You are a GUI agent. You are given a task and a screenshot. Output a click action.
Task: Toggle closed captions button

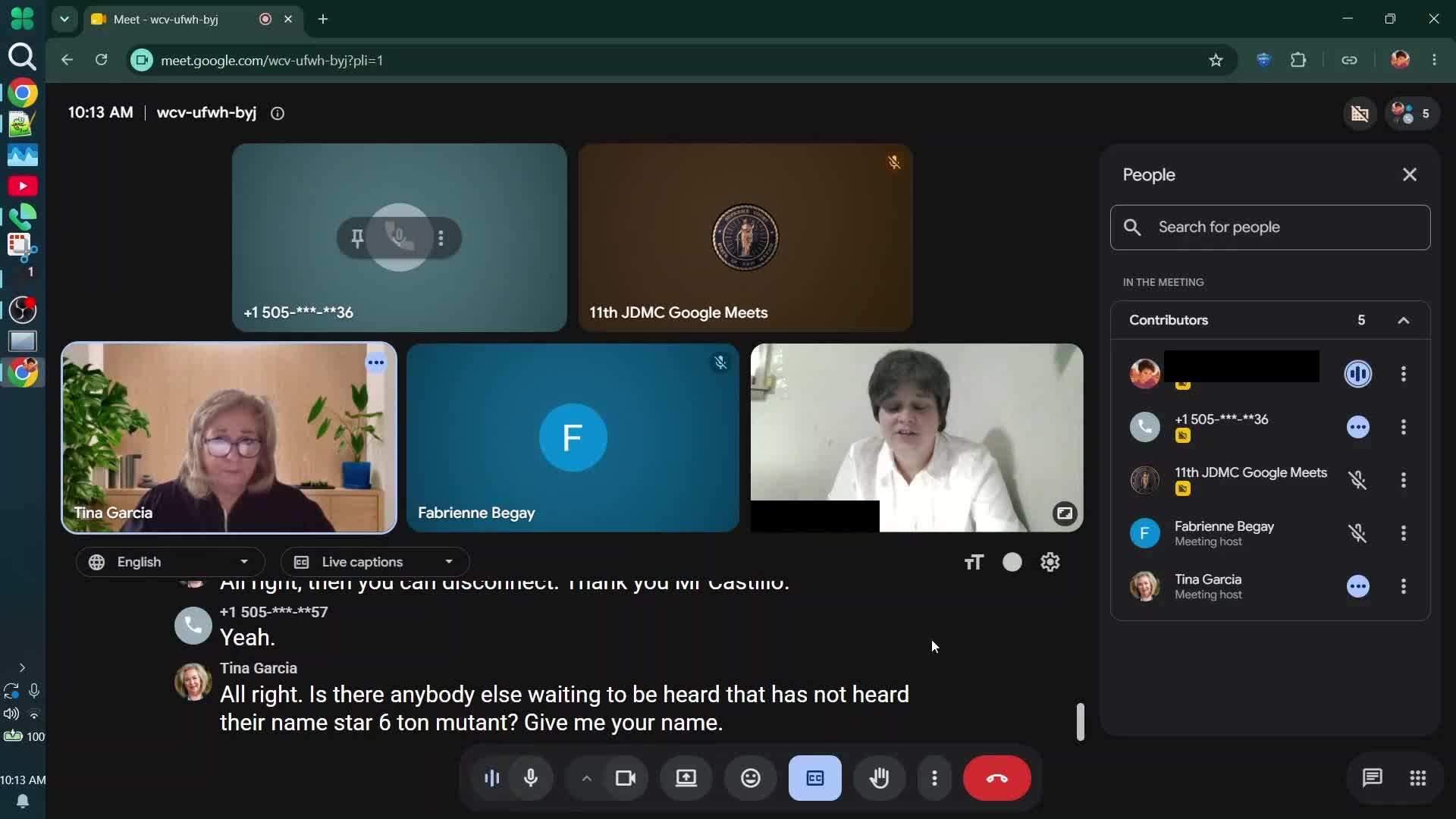pyautogui.click(x=814, y=778)
